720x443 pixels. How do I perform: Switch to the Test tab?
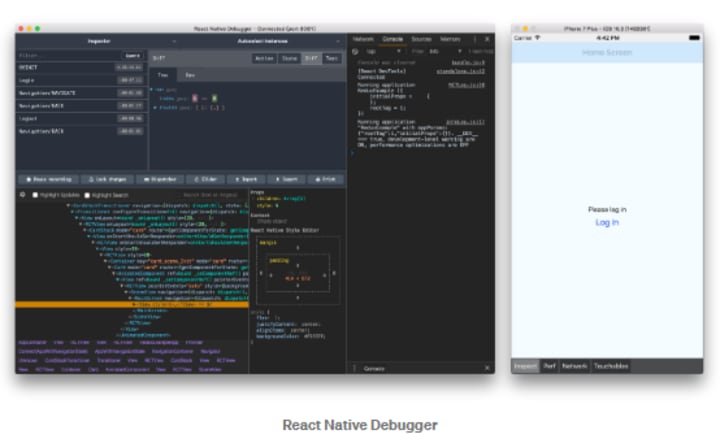332,58
